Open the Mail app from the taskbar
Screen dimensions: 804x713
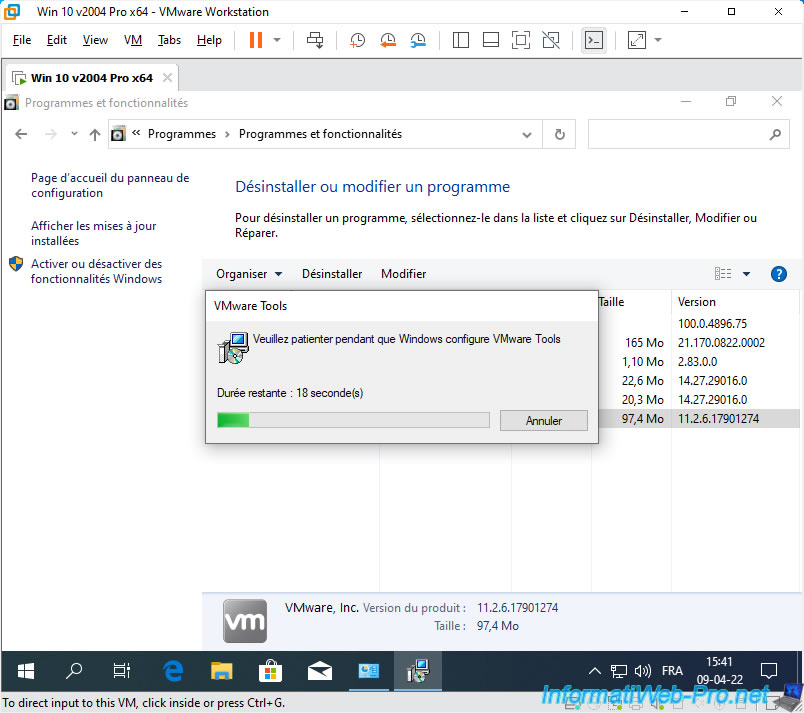tap(319, 671)
